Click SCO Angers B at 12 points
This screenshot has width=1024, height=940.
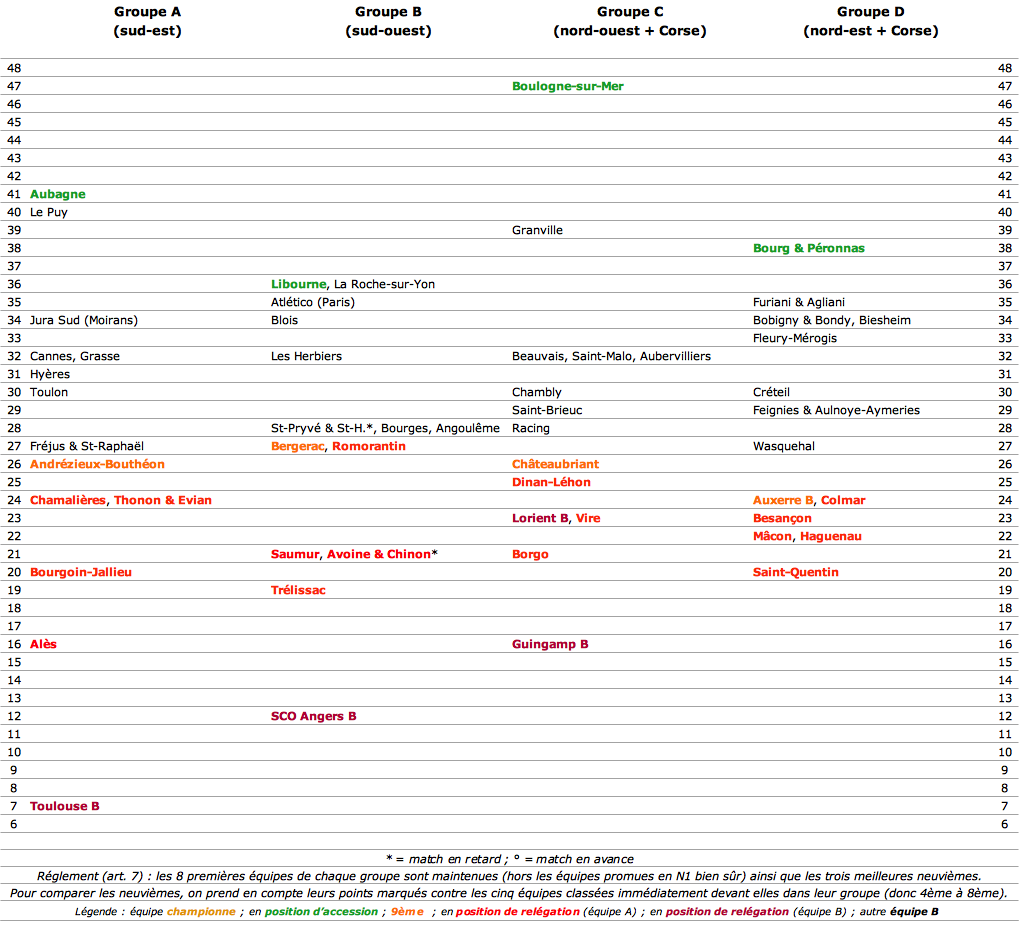point(313,716)
